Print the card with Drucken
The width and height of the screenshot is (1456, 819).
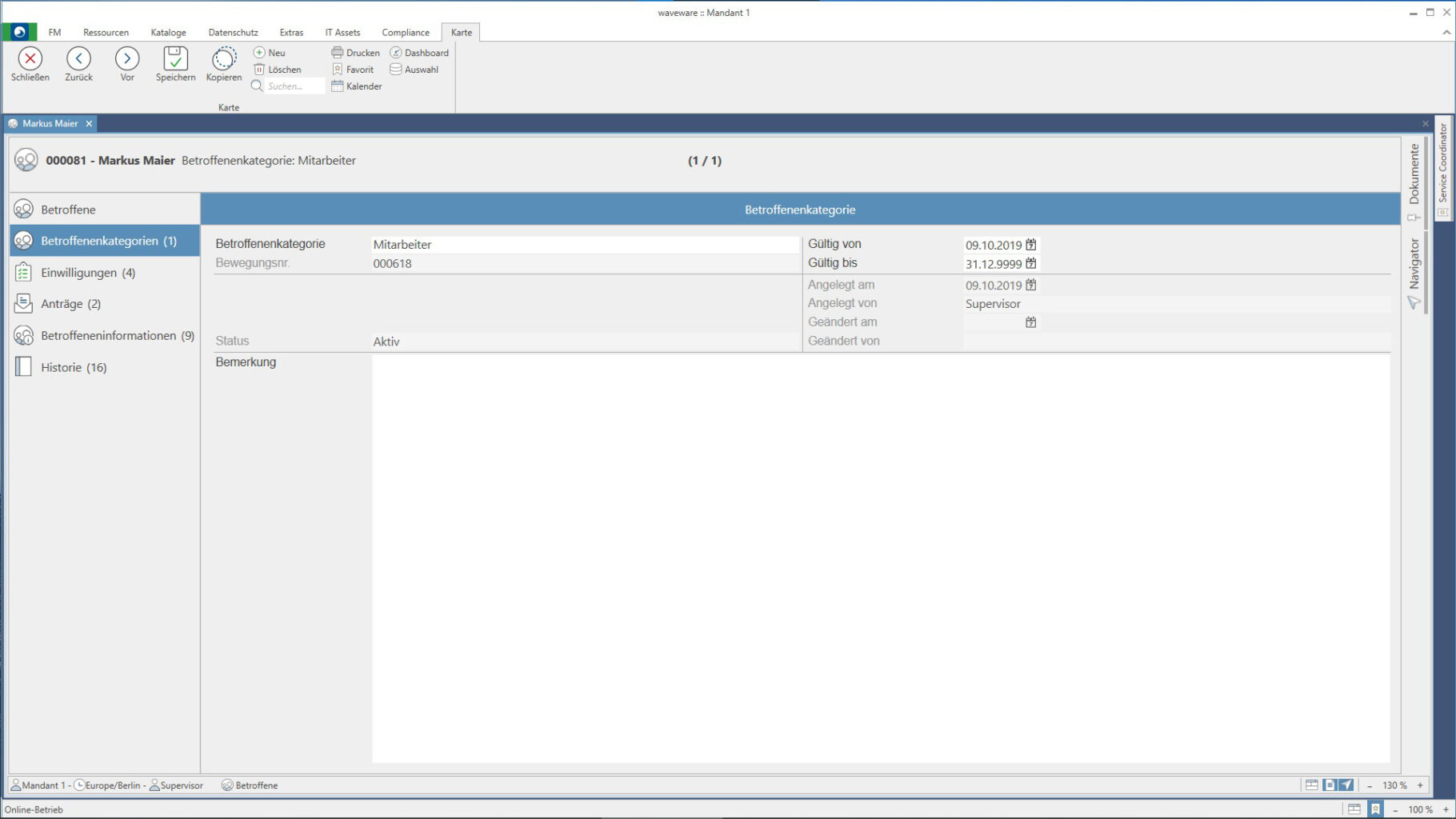point(356,53)
